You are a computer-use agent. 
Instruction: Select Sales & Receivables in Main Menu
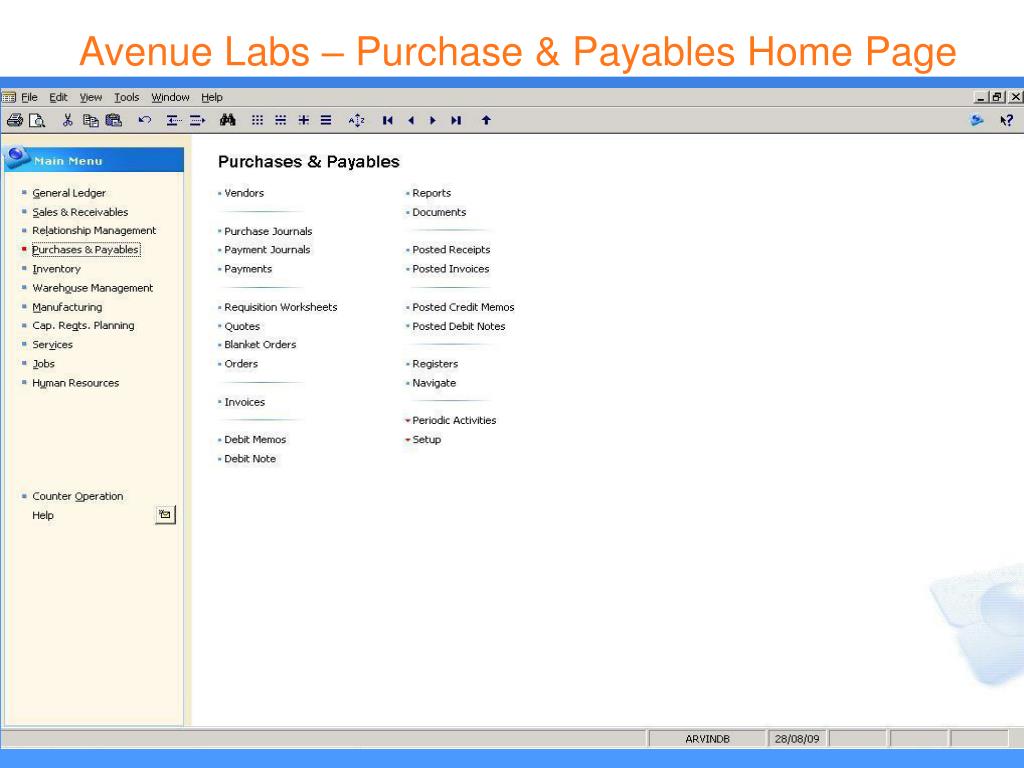pyautogui.click(x=80, y=212)
